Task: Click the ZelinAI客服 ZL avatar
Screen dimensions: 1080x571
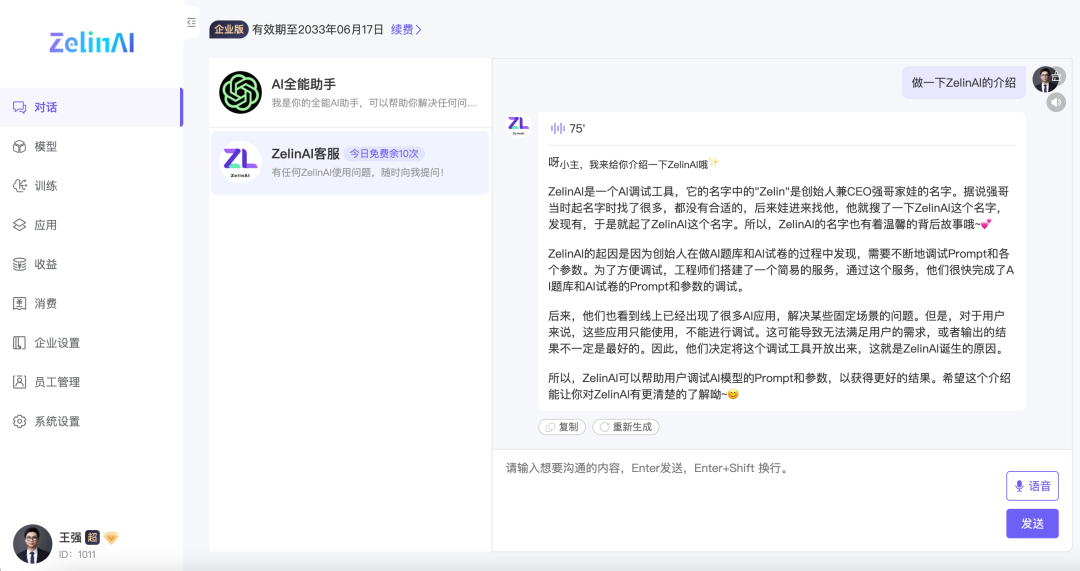Action: pyautogui.click(x=240, y=162)
